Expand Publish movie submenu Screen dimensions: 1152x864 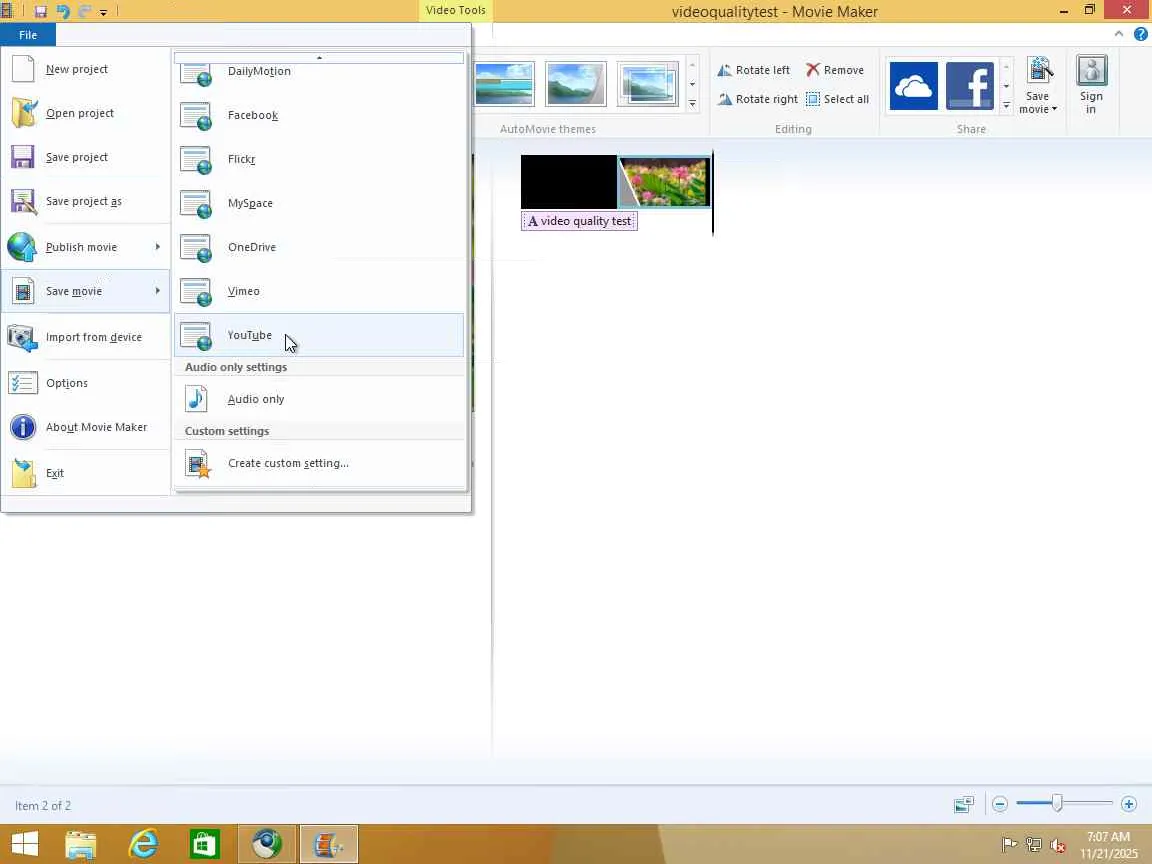pos(85,247)
